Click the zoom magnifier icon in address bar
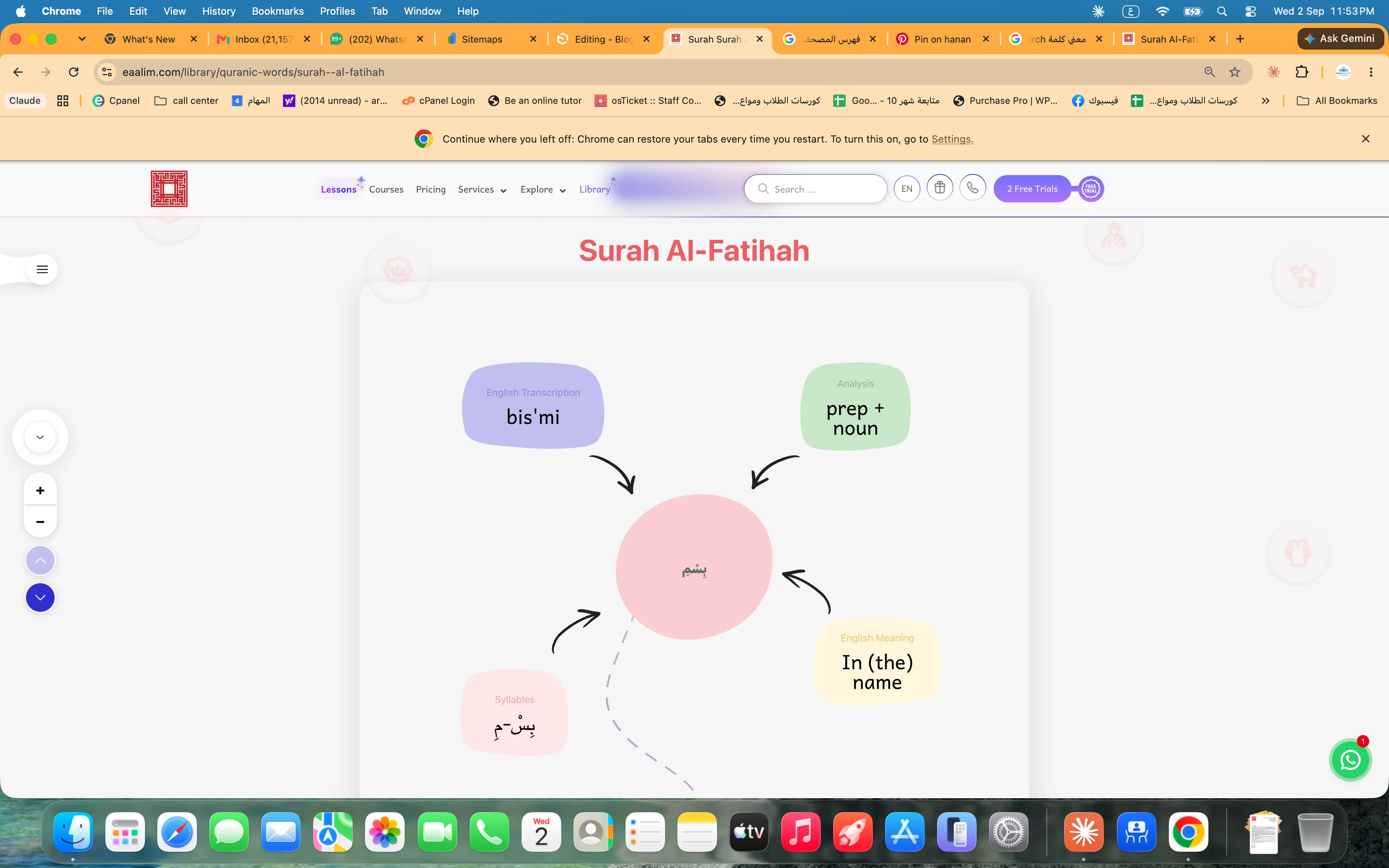 (1209, 72)
